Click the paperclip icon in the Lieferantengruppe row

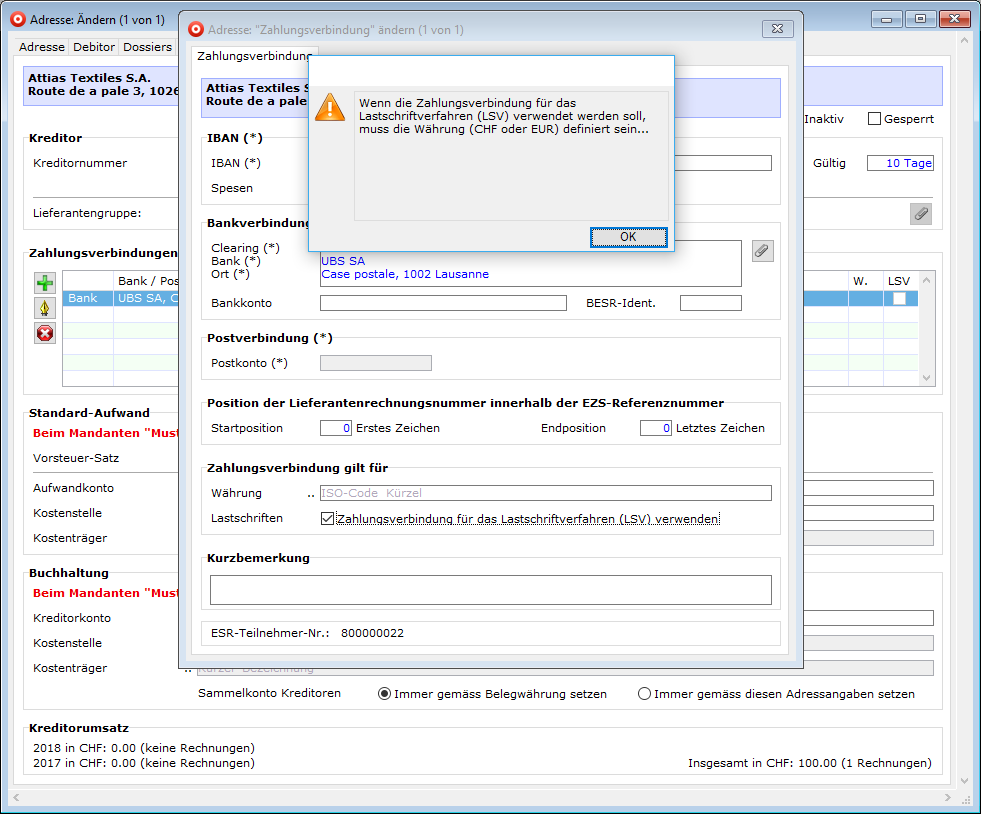(x=920, y=213)
